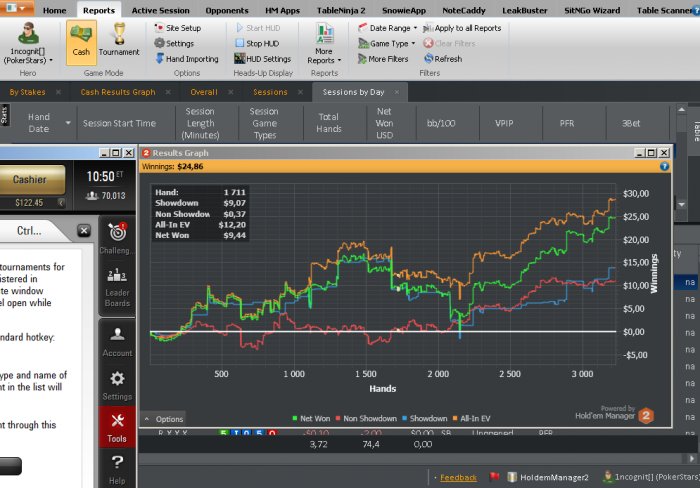
Task: Click the Feedback link in status bar
Action: point(458,477)
